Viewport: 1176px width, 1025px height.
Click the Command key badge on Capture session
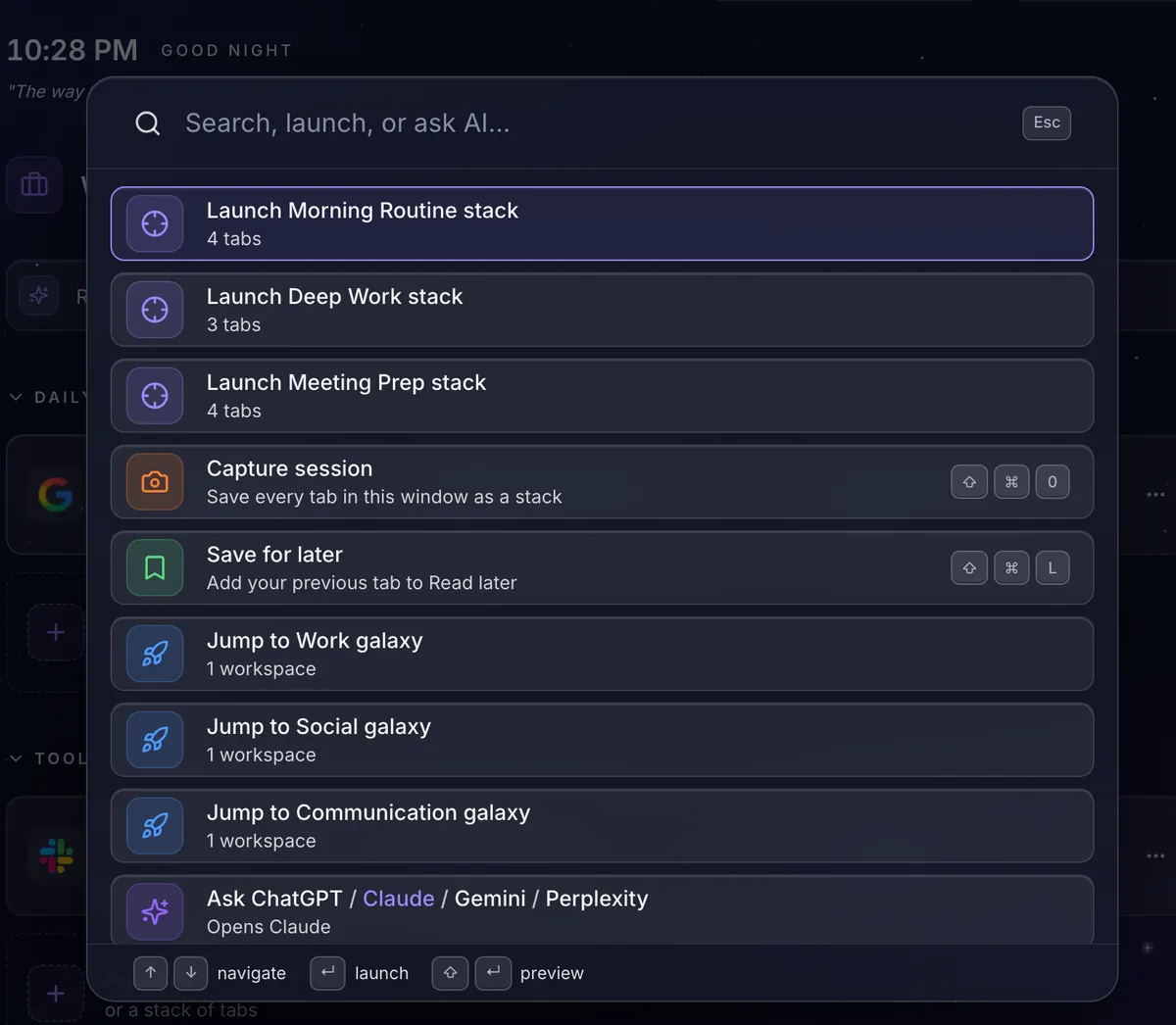click(x=1011, y=482)
